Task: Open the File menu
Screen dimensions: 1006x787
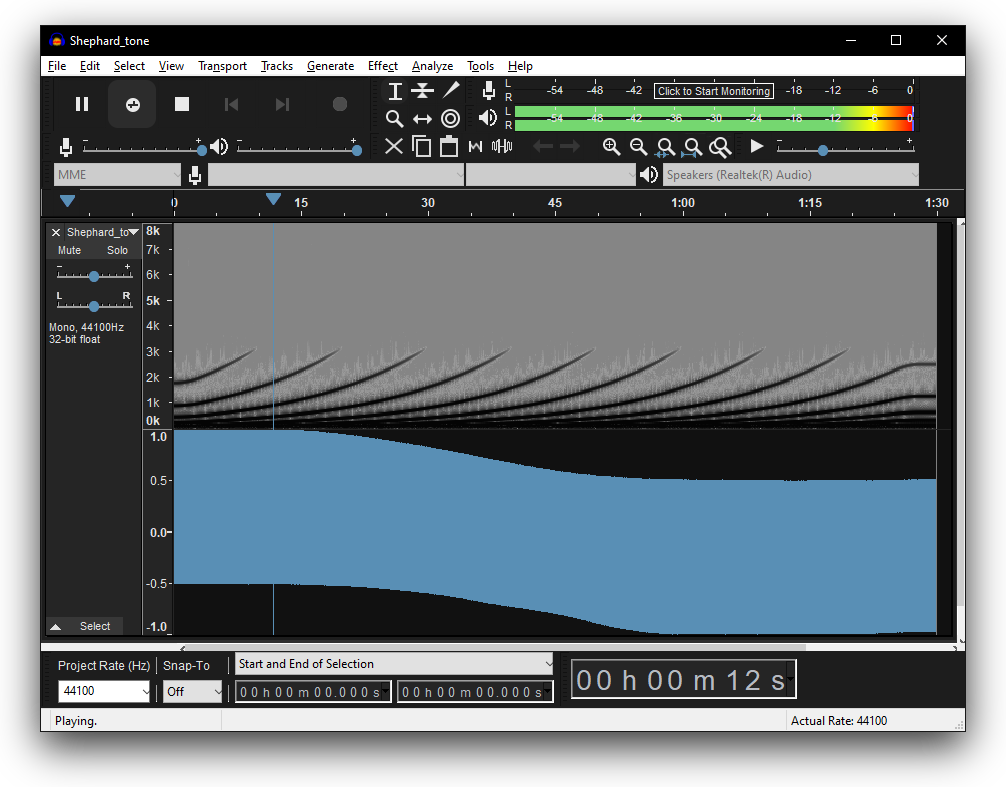Action: 56,66
